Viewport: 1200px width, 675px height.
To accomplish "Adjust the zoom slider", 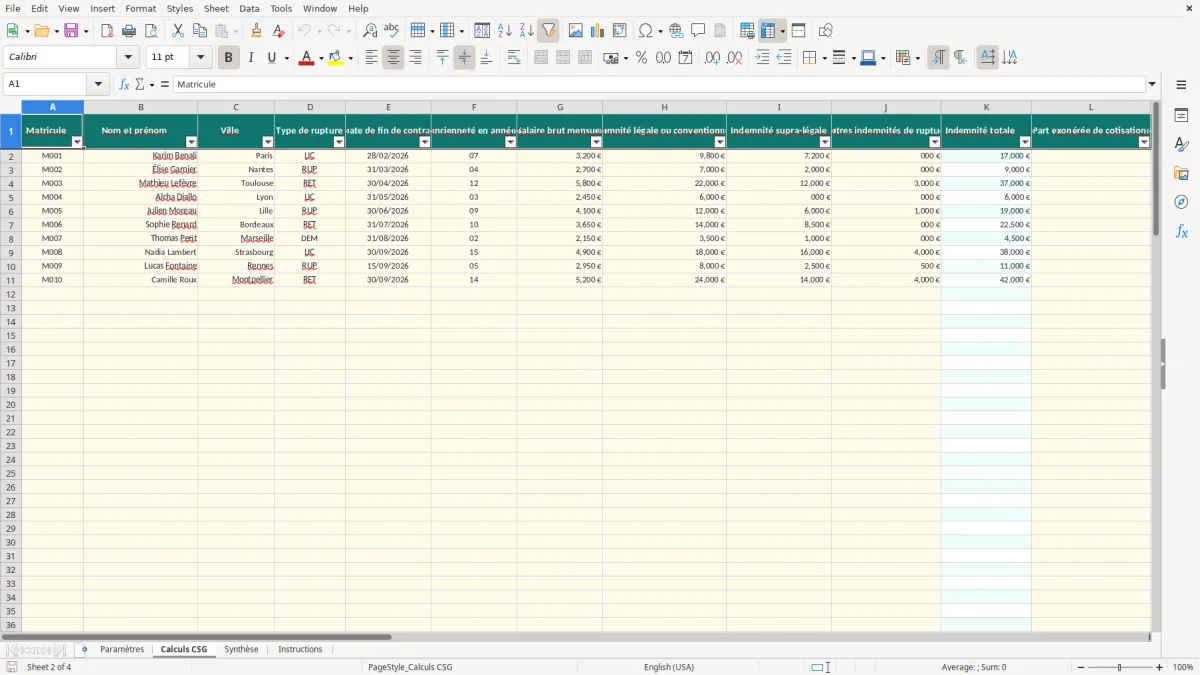I will point(1120,667).
